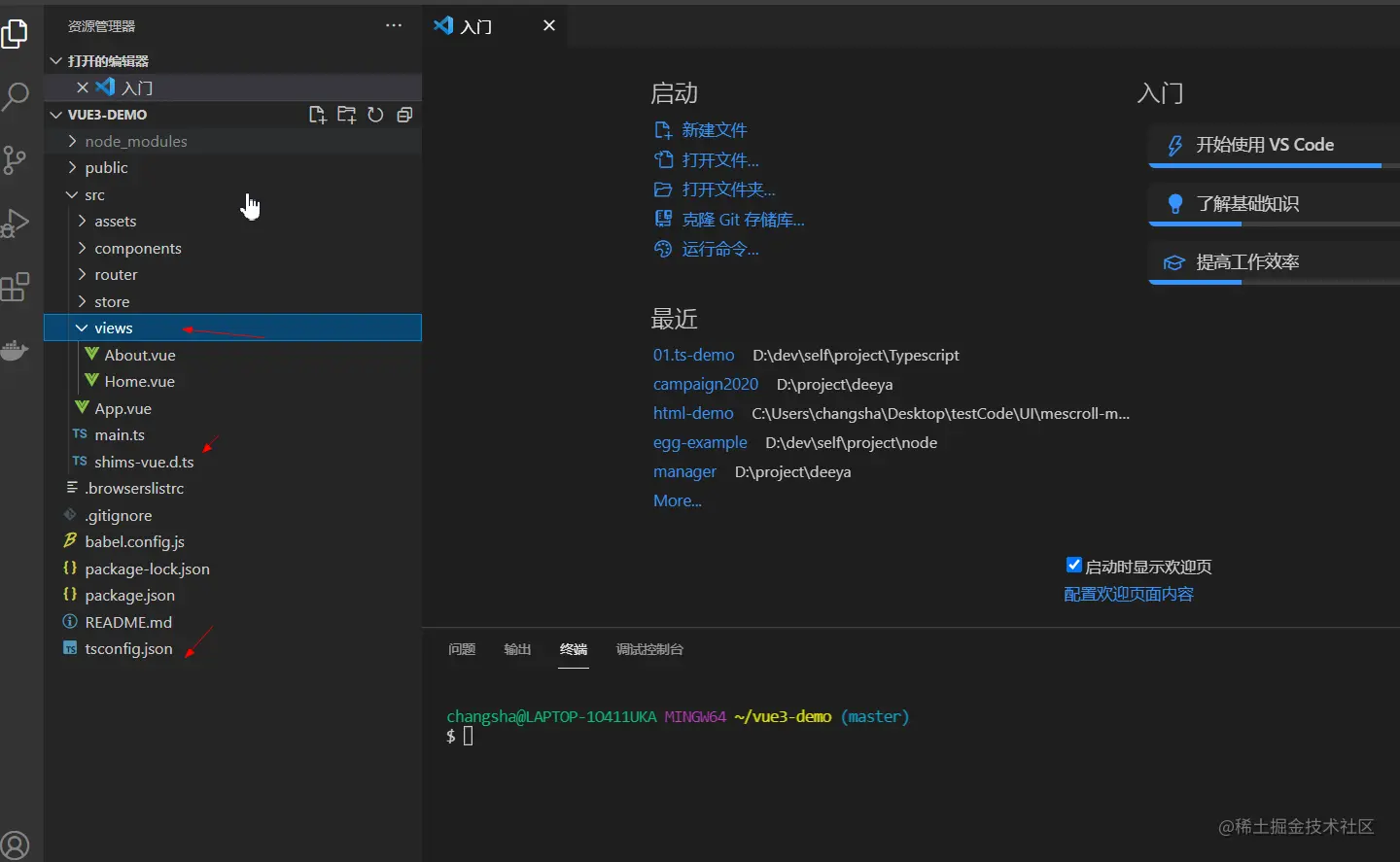Open the Docker view in activity bar

[15, 350]
